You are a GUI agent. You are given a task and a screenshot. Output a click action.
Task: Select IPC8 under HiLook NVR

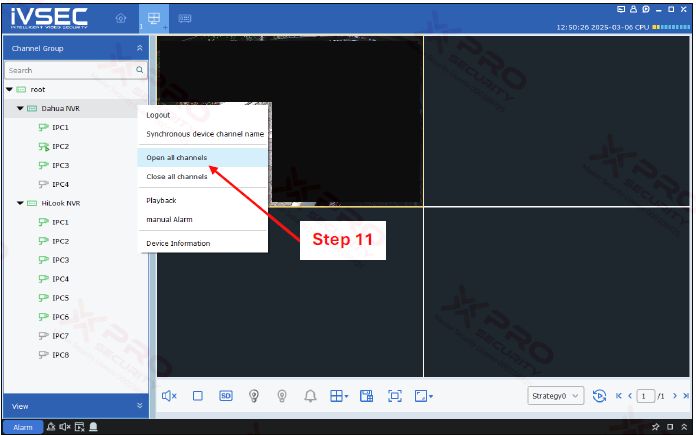(x=60, y=355)
